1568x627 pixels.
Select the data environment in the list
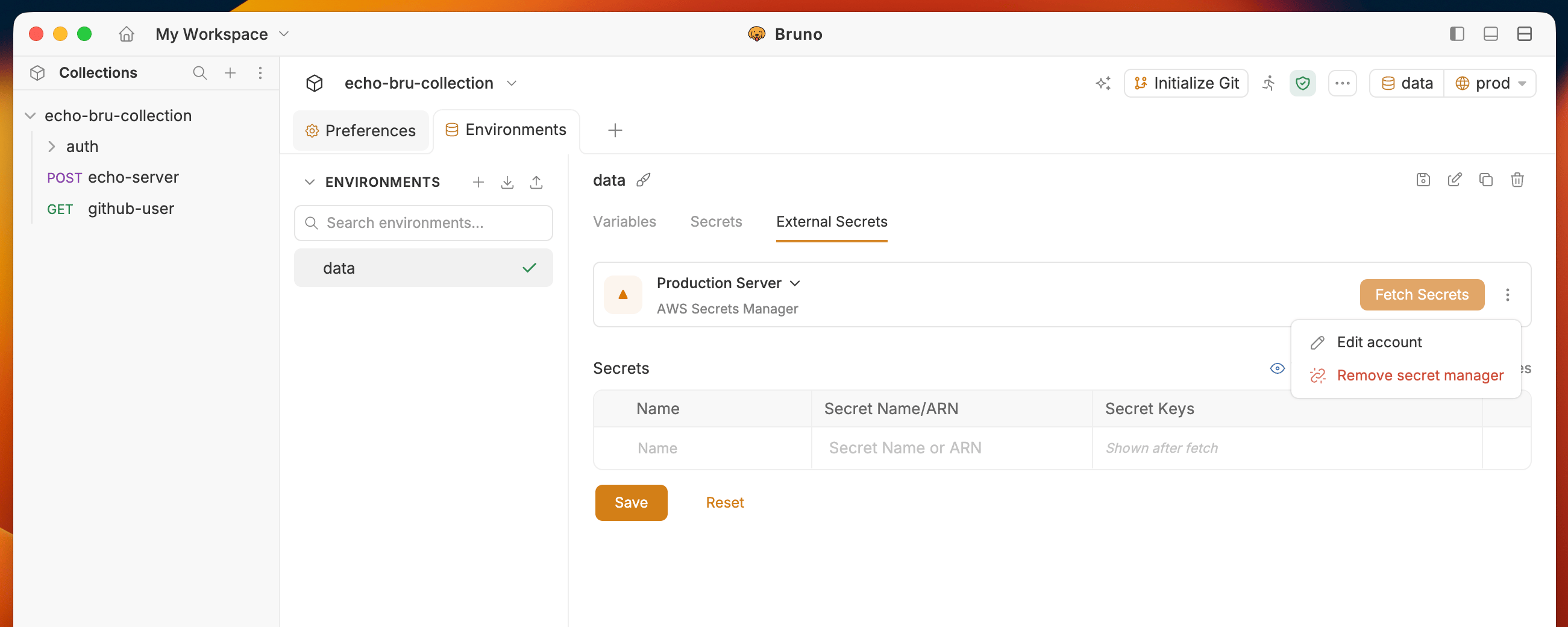tap(424, 268)
